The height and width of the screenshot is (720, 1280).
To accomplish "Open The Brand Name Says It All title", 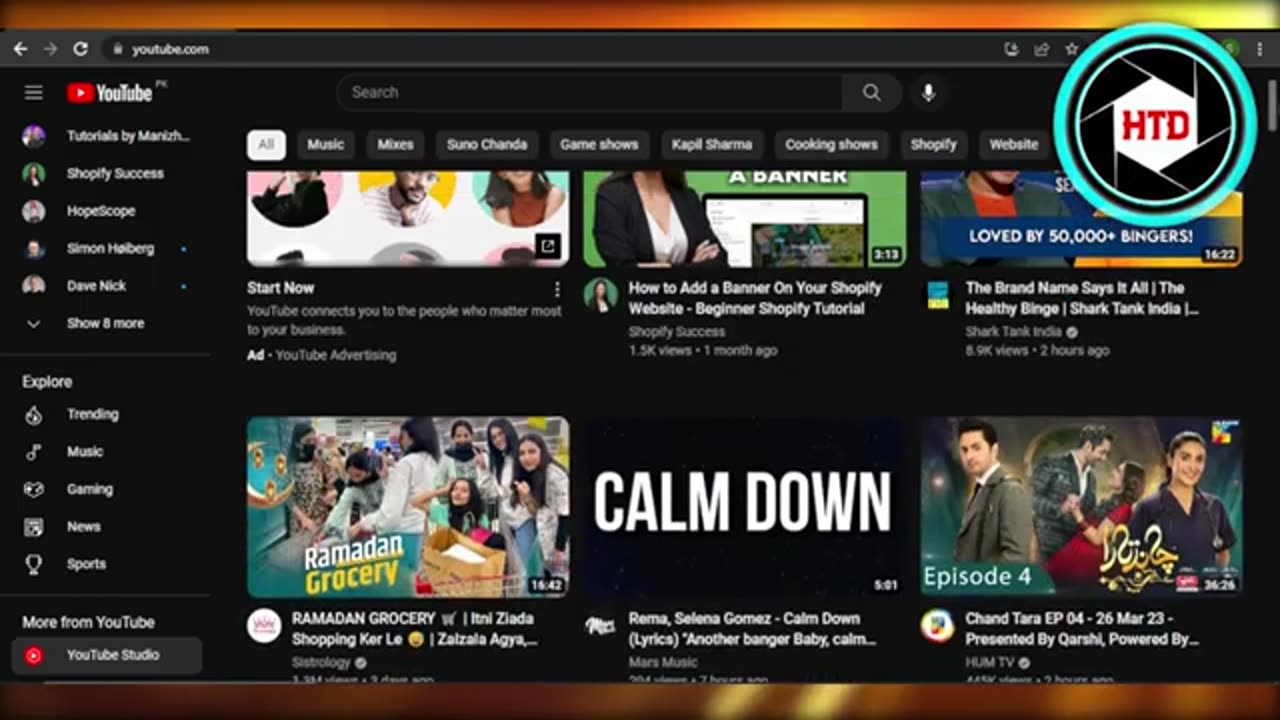I will (1082, 298).
